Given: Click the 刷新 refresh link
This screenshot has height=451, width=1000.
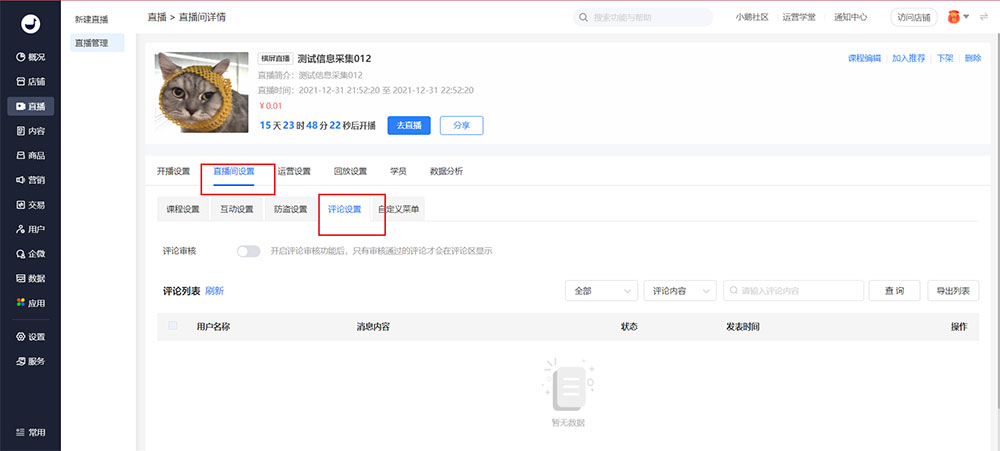Looking at the screenshot, I should pyautogui.click(x=215, y=291).
